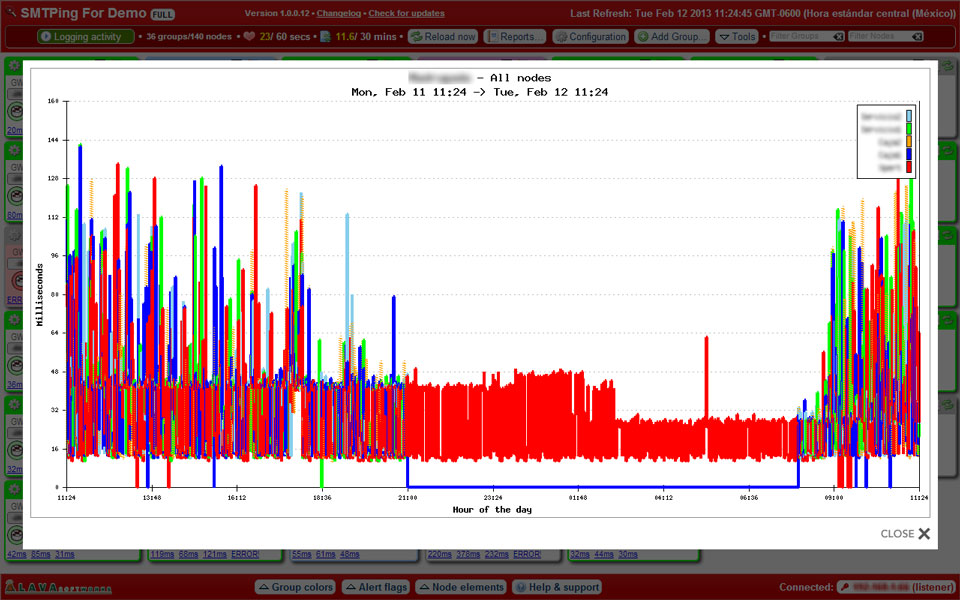
Task: Click the FULL badge next to app title
Action: tap(161, 16)
